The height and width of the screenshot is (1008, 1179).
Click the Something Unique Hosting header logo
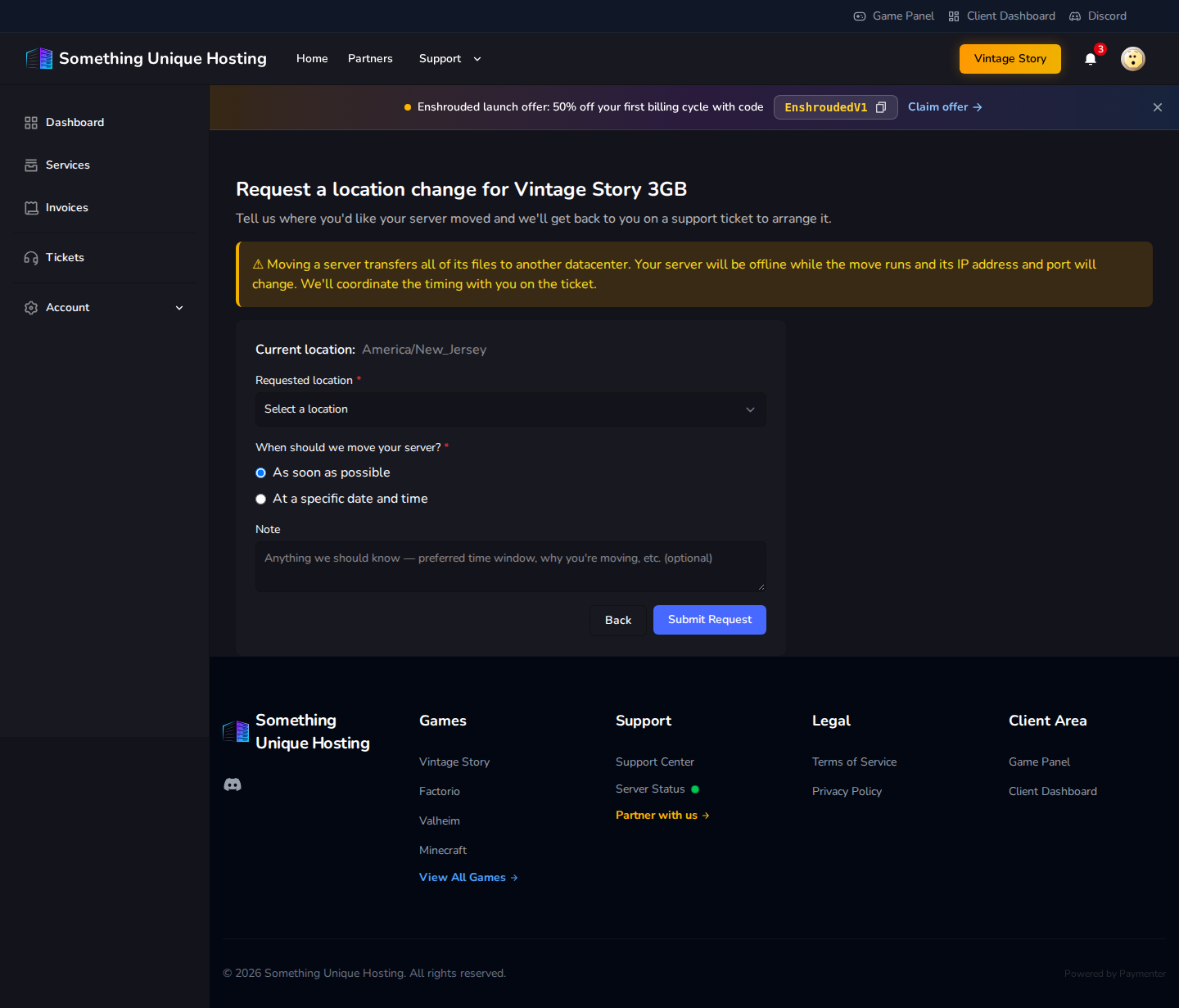[x=147, y=59]
